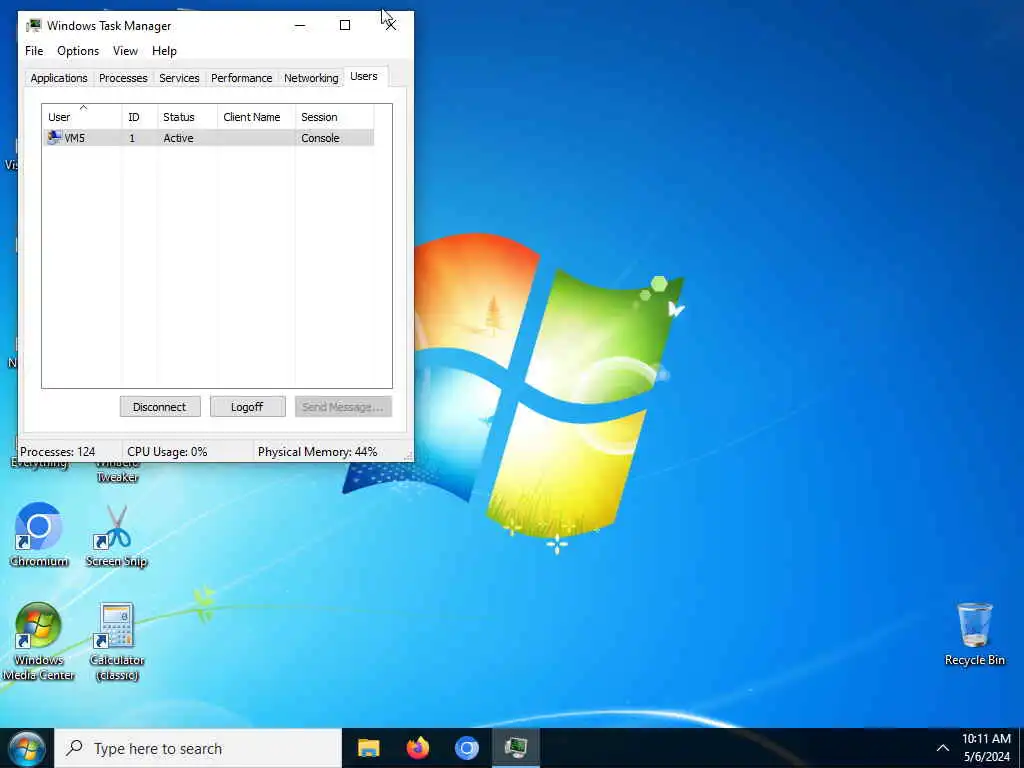Click the ID value 1 in VM5 row
1024x768 pixels.
tap(132, 138)
